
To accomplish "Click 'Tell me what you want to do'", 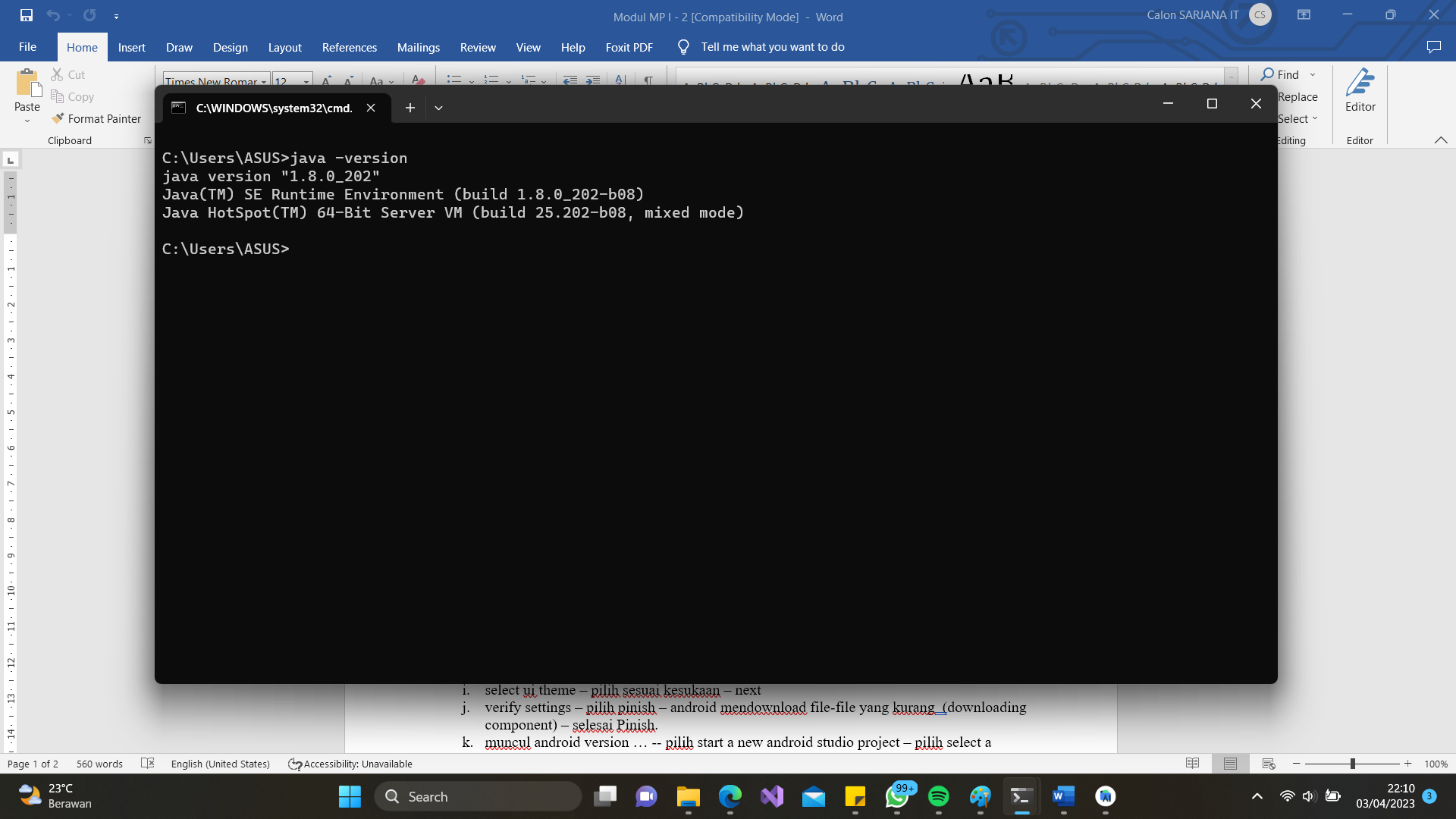I will pos(772,46).
